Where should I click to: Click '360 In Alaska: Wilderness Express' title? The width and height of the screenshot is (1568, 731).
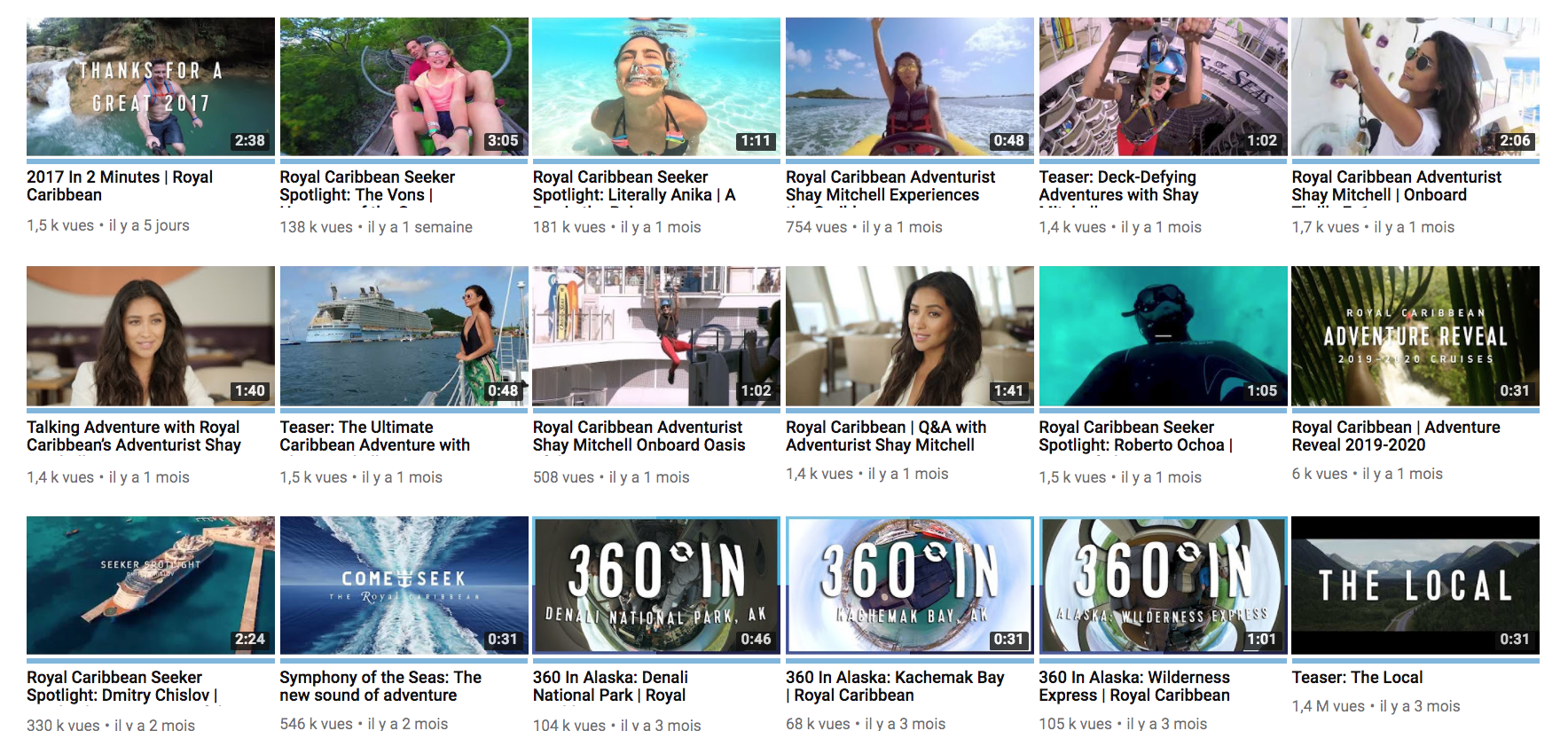click(1134, 687)
